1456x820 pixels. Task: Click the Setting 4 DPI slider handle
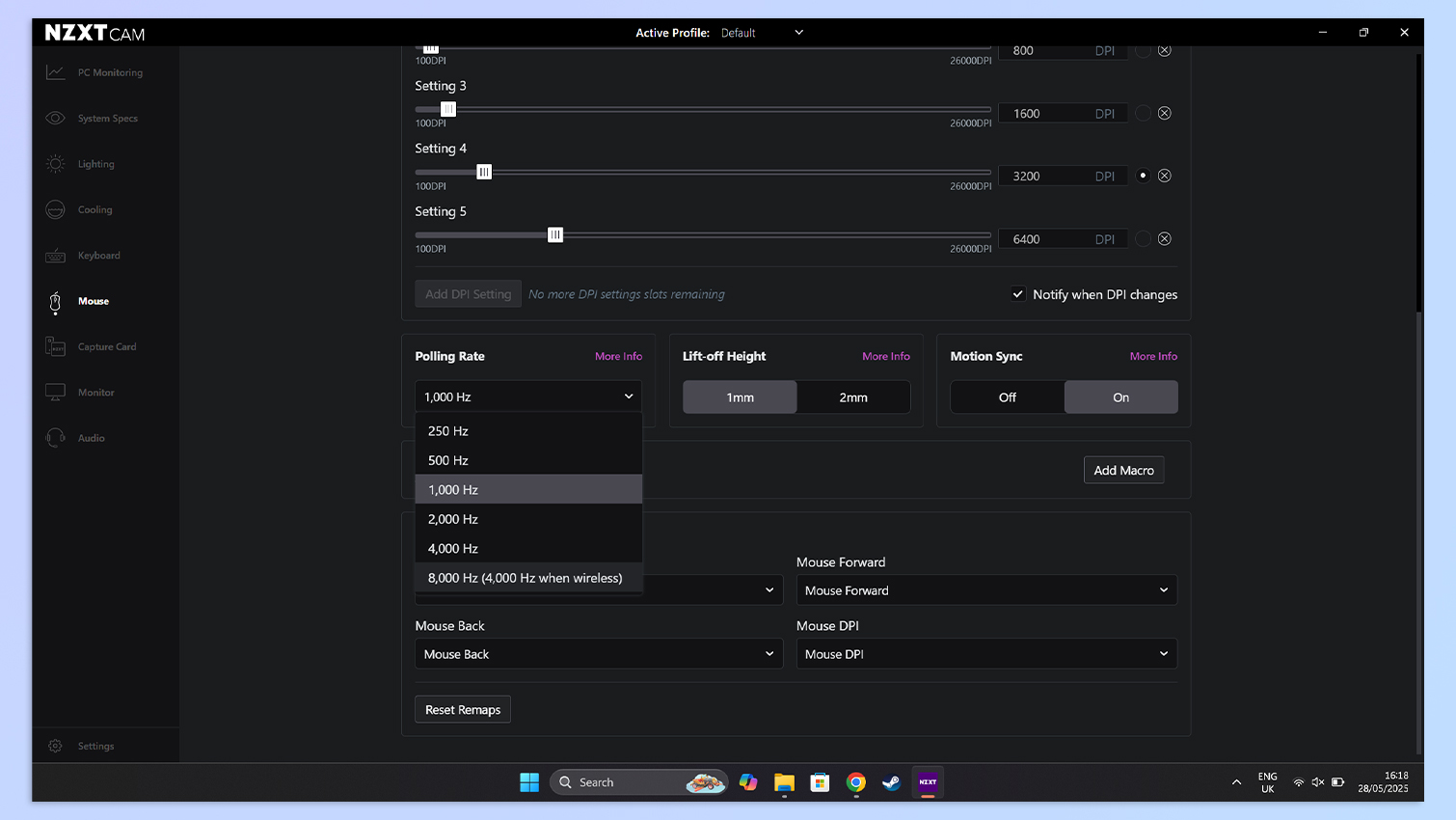tap(484, 173)
